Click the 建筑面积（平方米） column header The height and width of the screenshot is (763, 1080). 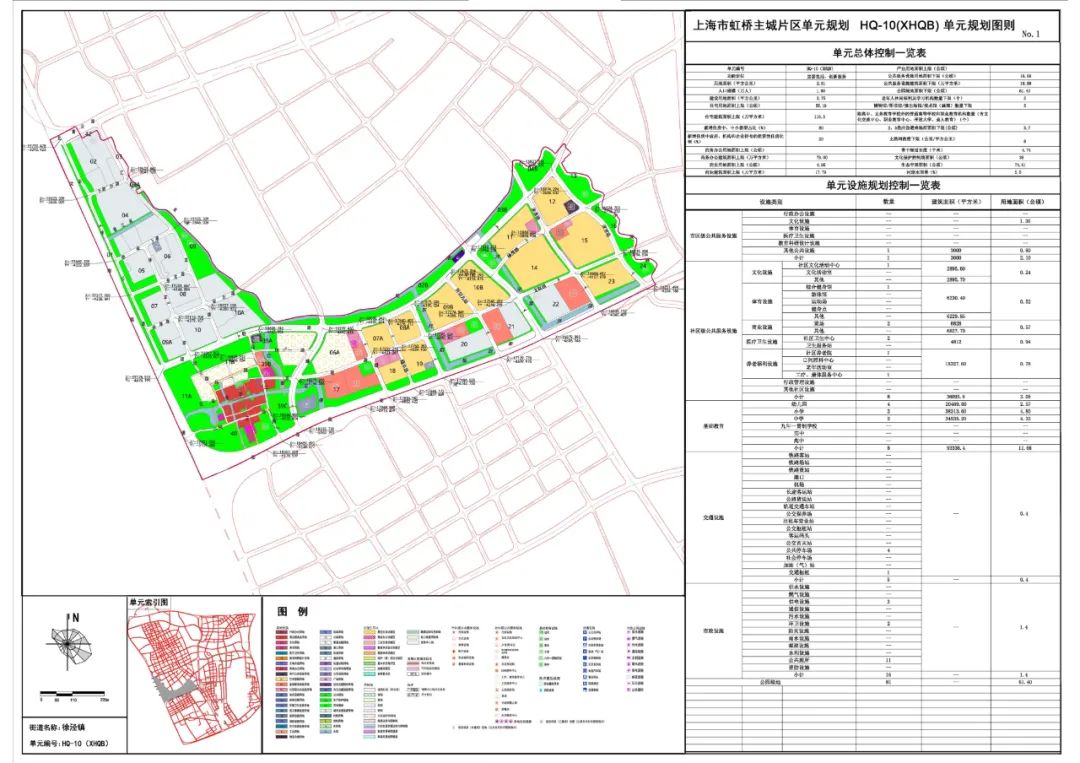pos(956,202)
